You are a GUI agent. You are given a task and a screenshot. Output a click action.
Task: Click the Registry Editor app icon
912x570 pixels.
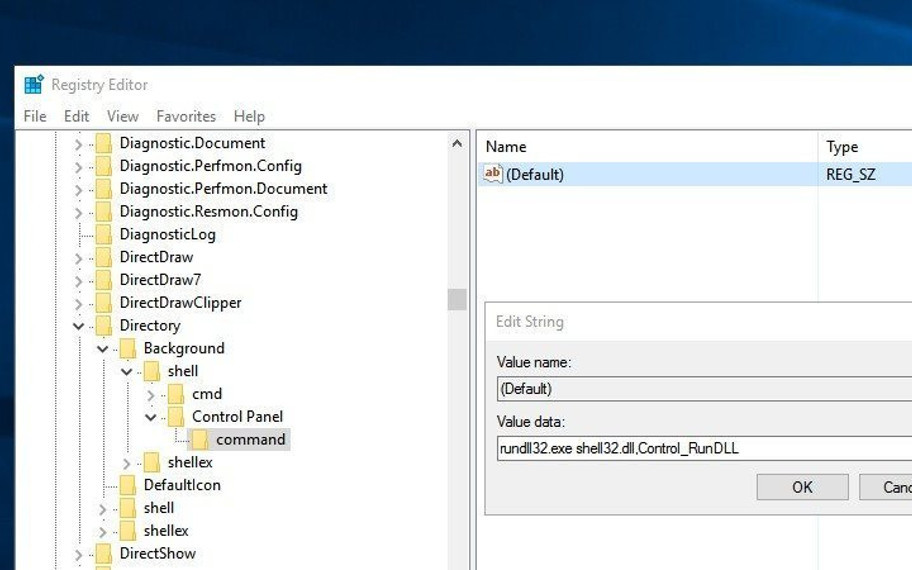pyautogui.click(x=34, y=84)
